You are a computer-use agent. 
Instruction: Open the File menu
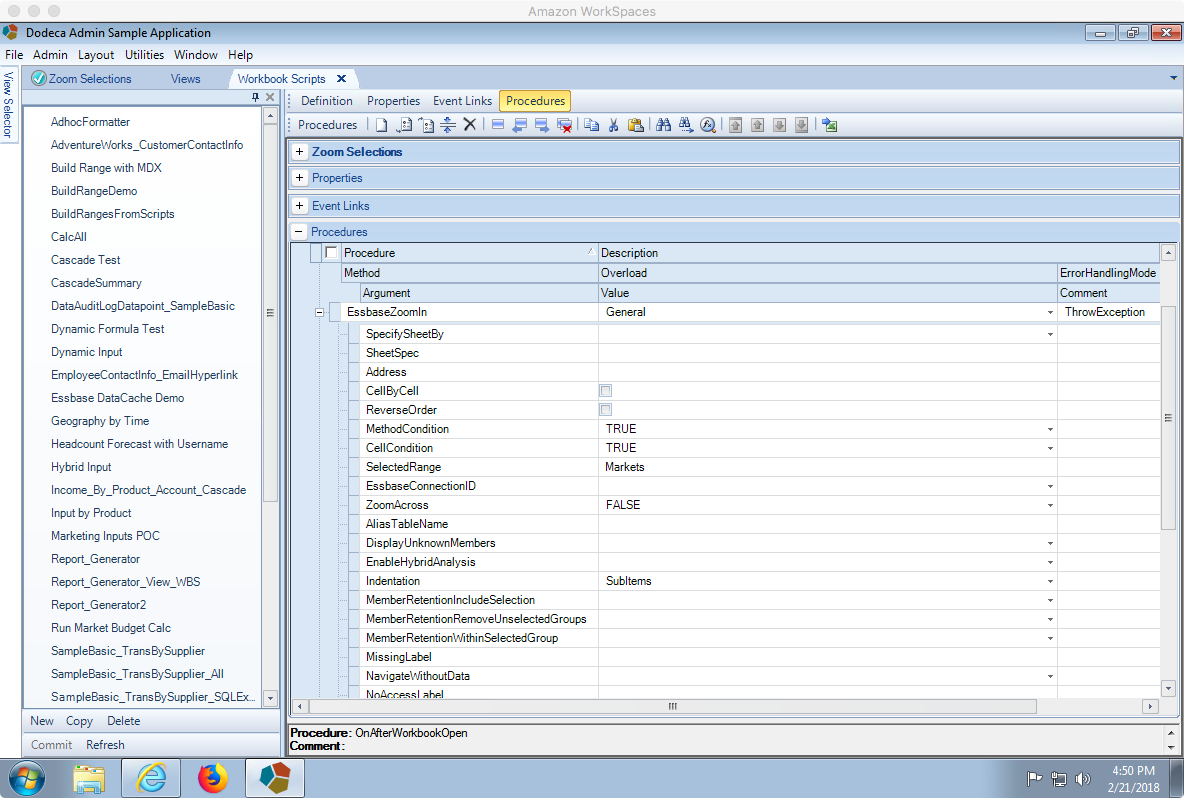click(x=14, y=54)
